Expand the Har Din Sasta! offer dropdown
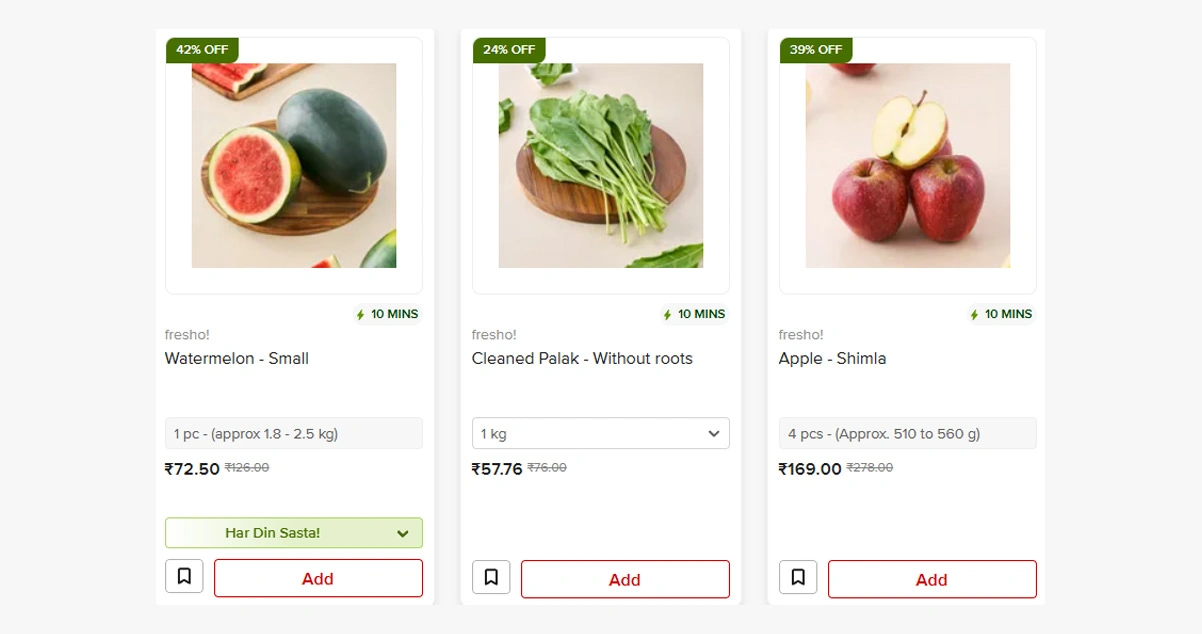 [x=294, y=533]
